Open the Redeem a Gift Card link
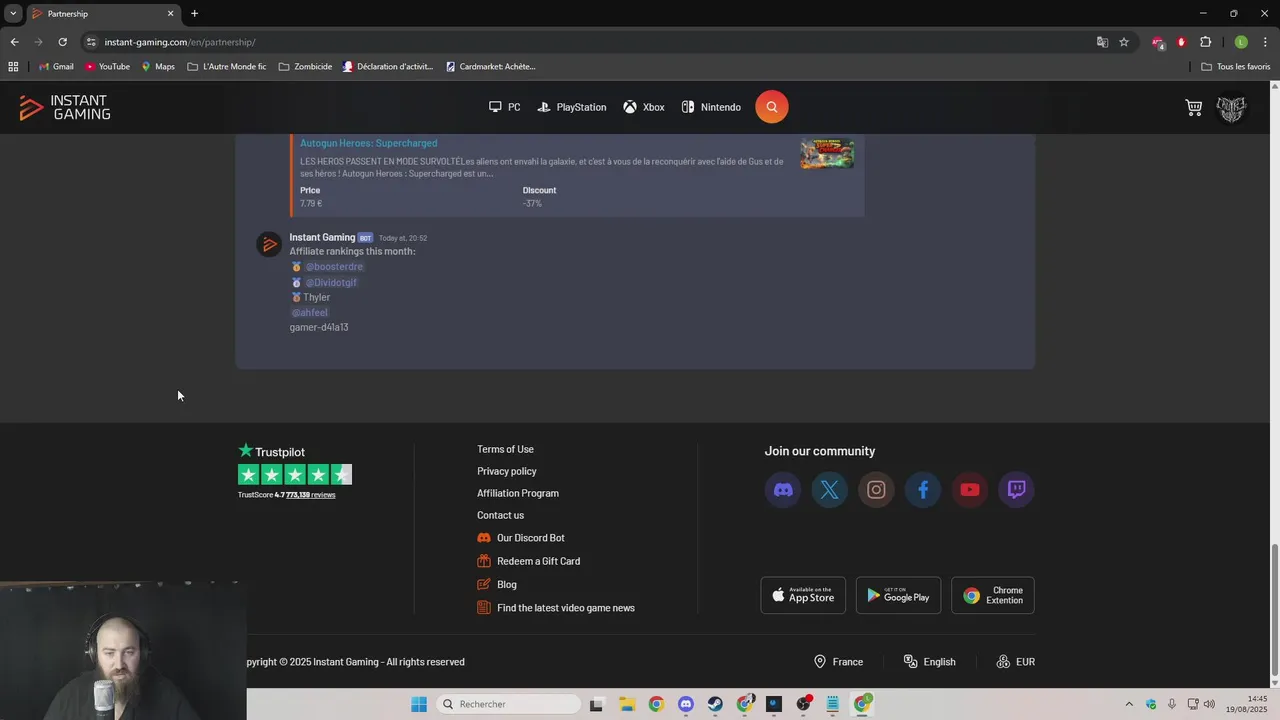1280x720 pixels. coord(529,562)
